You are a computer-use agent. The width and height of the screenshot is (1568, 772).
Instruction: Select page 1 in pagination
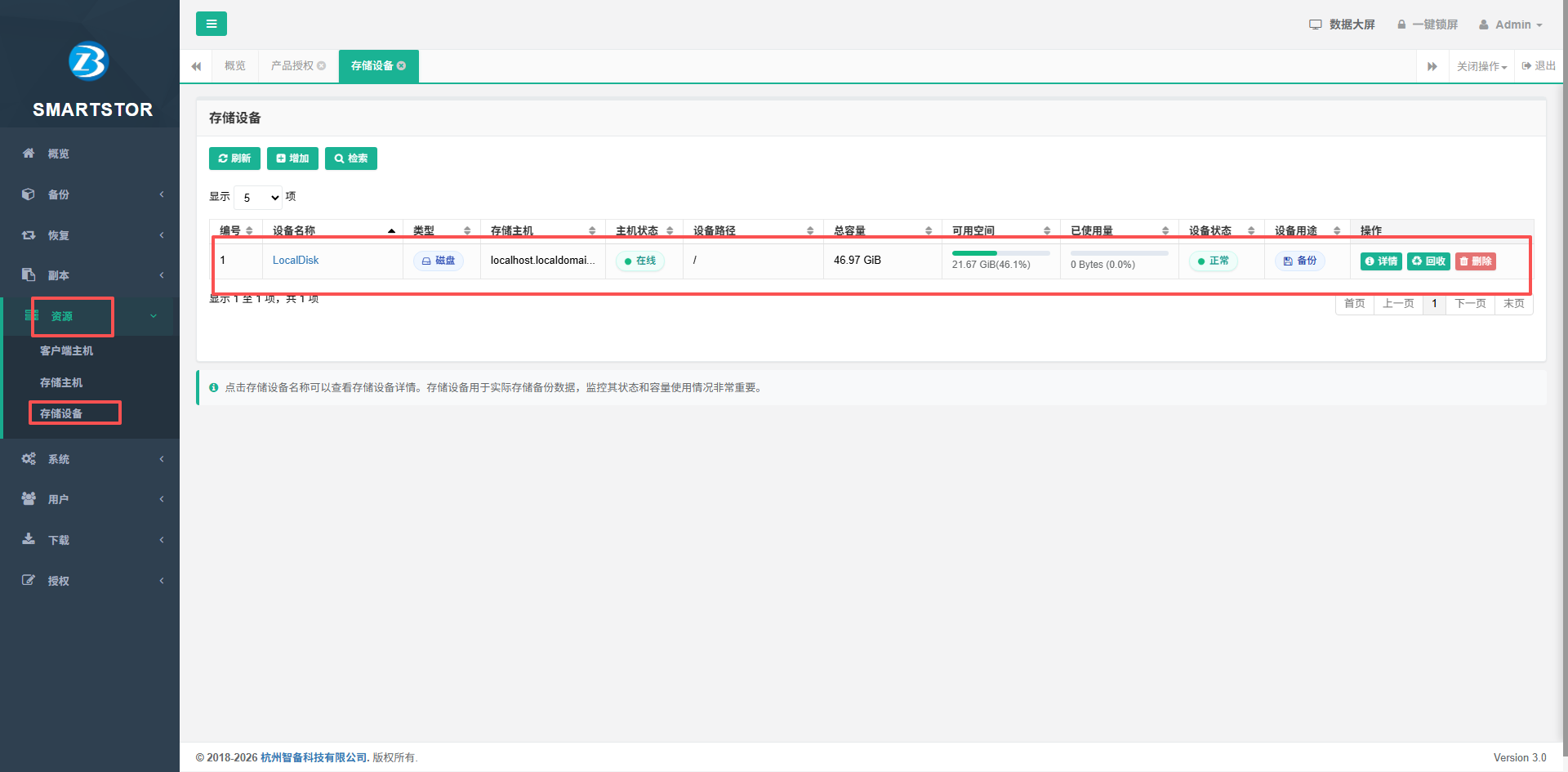[1434, 304]
